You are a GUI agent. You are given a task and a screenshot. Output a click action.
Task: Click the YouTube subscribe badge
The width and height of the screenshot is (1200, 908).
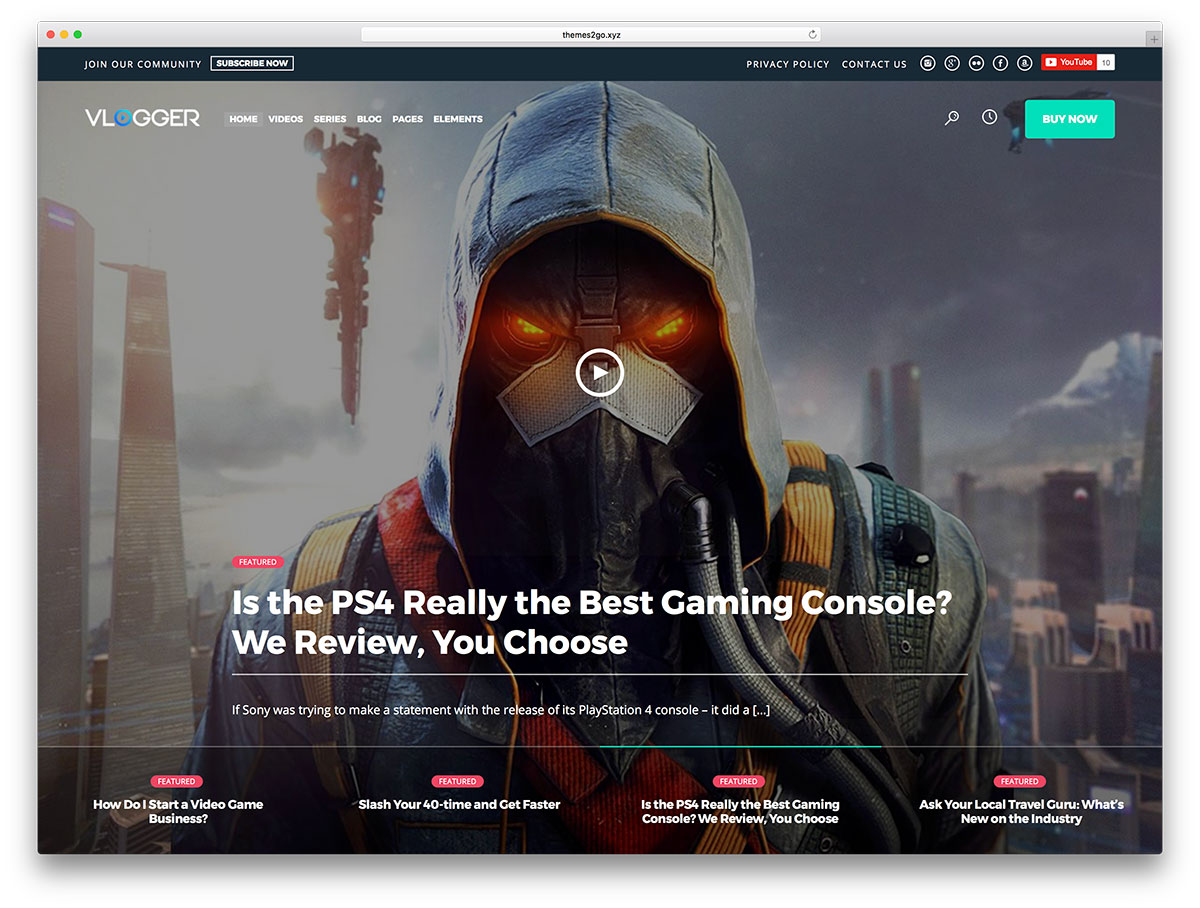pyautogui.click(x=1069, y=62)
